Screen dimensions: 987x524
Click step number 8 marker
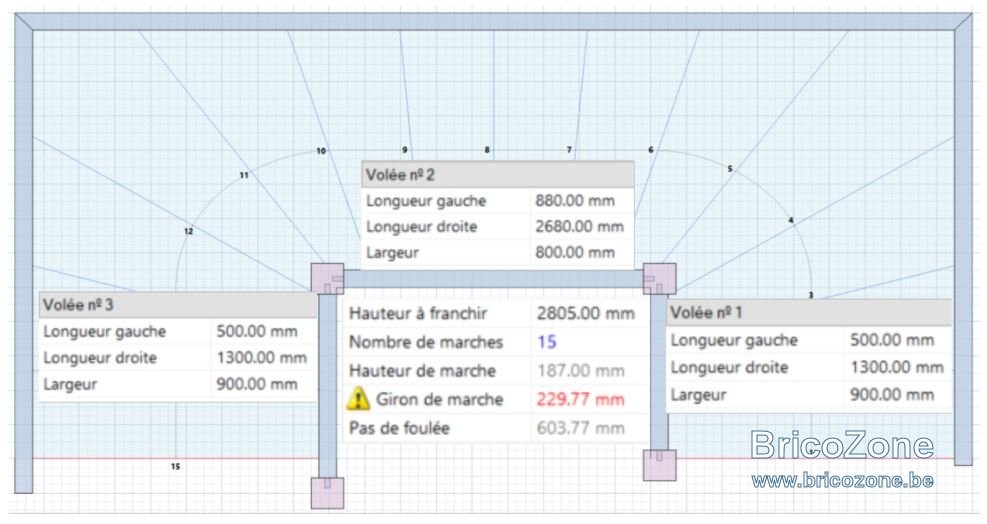coord(487,150)
